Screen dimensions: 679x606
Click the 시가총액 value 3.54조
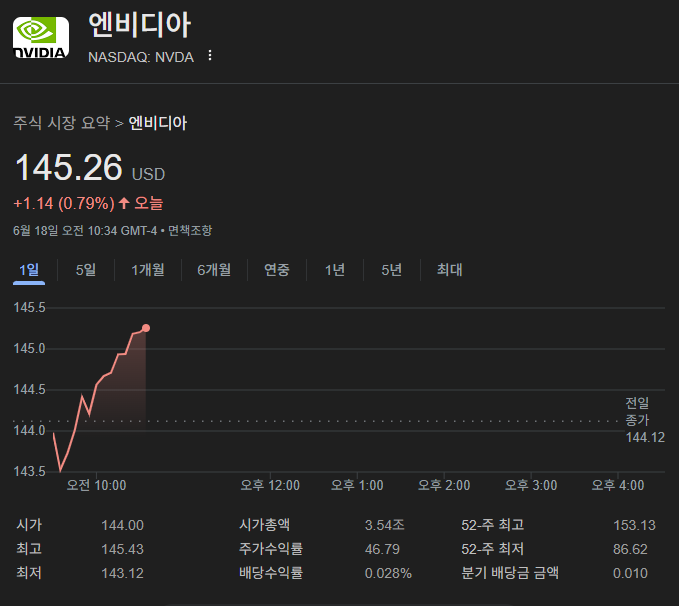point(385,525)
